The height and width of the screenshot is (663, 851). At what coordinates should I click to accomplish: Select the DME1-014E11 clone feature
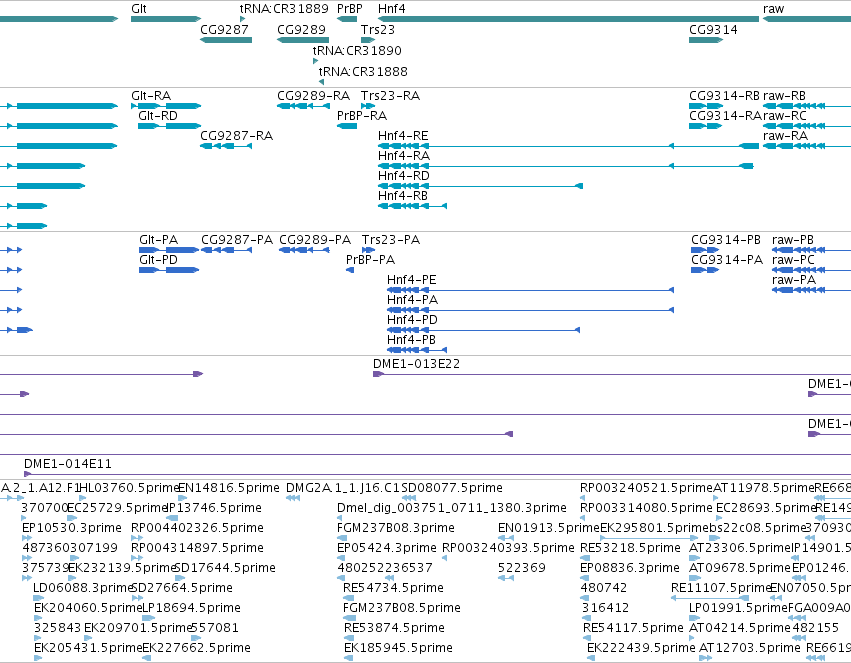(x=437, y=474)
